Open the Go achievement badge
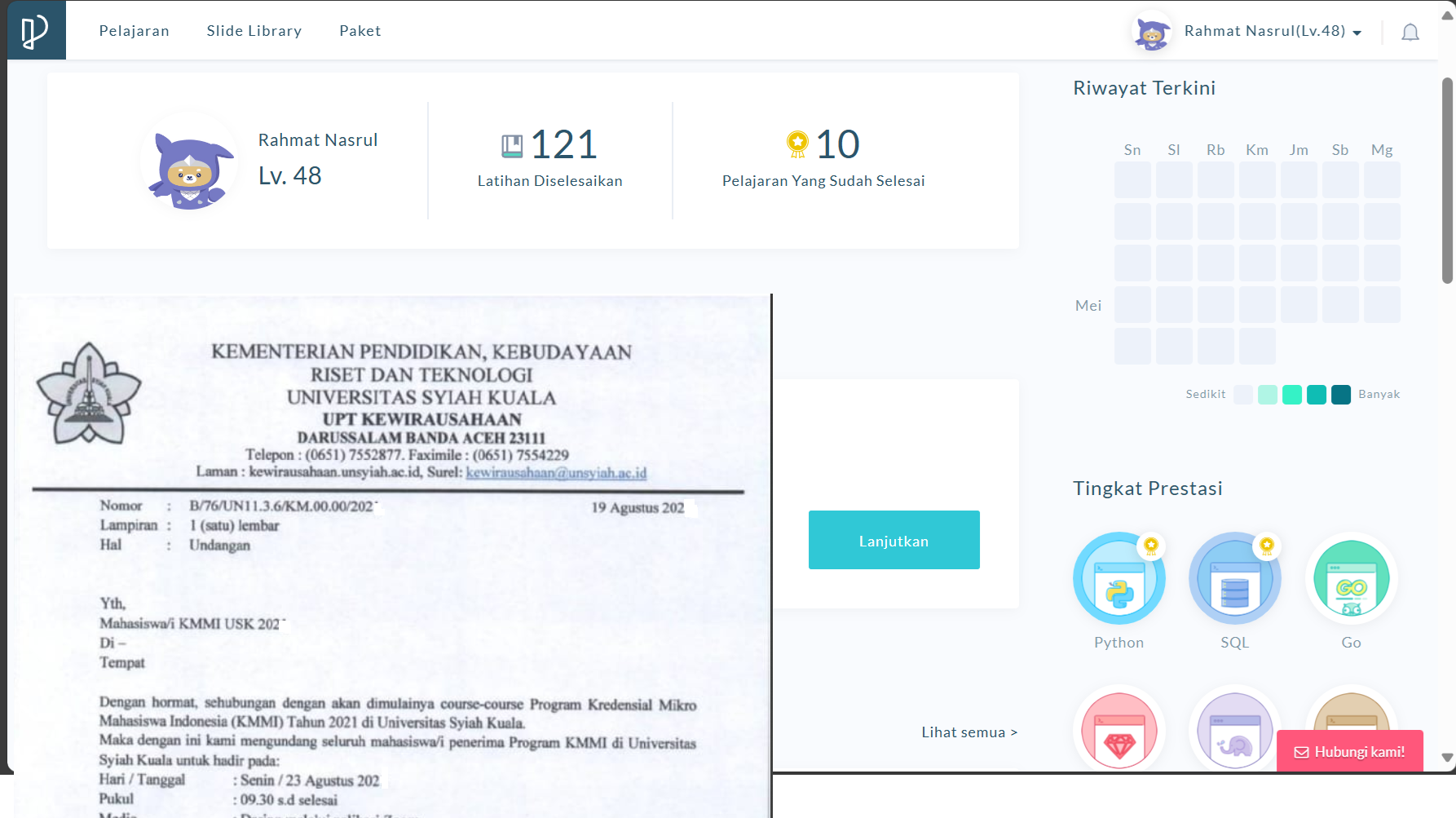The width and height of the screenshot is (1456, 818). (1352, 578)
